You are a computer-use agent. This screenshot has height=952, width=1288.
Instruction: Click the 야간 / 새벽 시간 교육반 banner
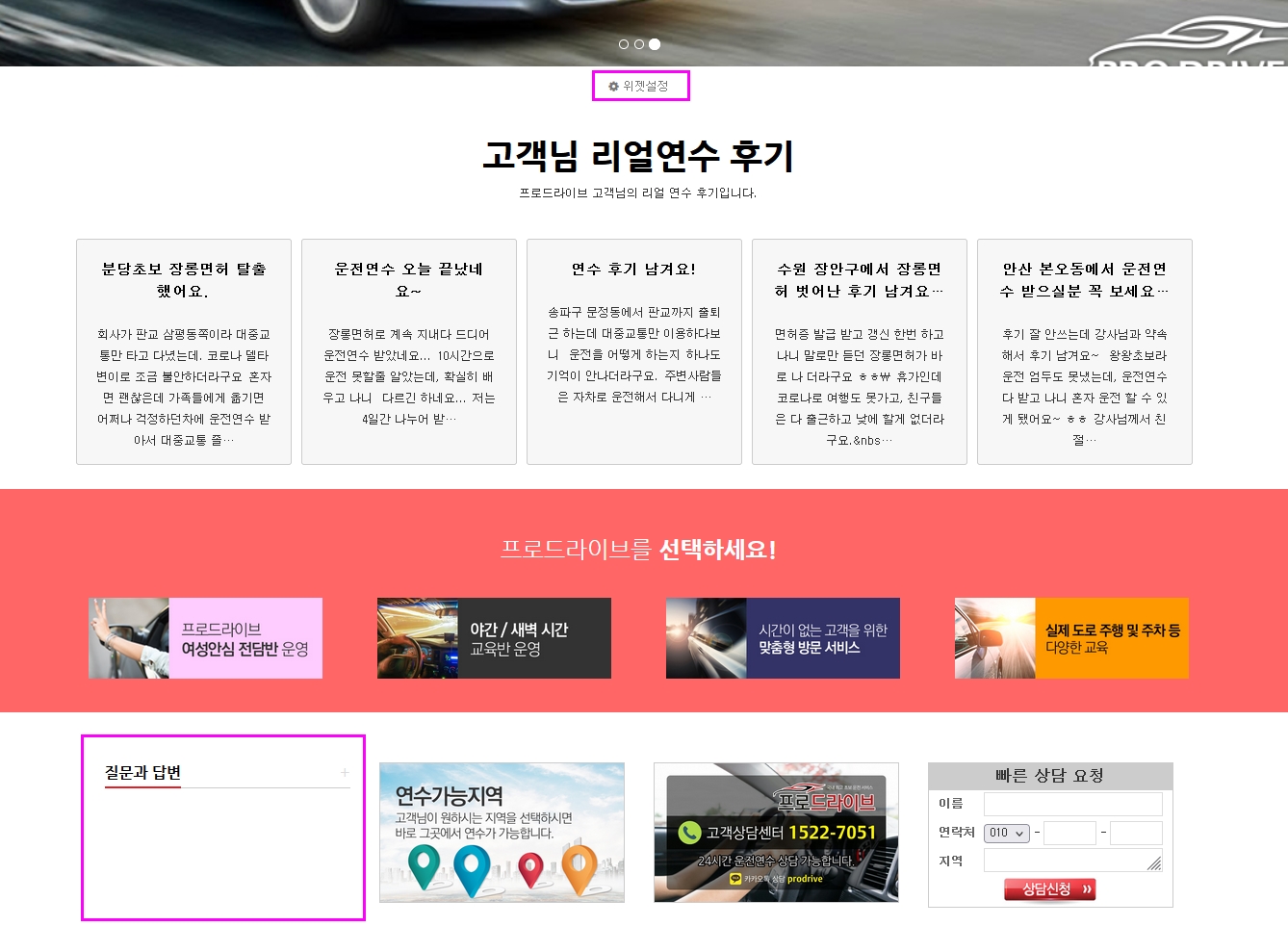pyautogui.click(x=494, y=638)
